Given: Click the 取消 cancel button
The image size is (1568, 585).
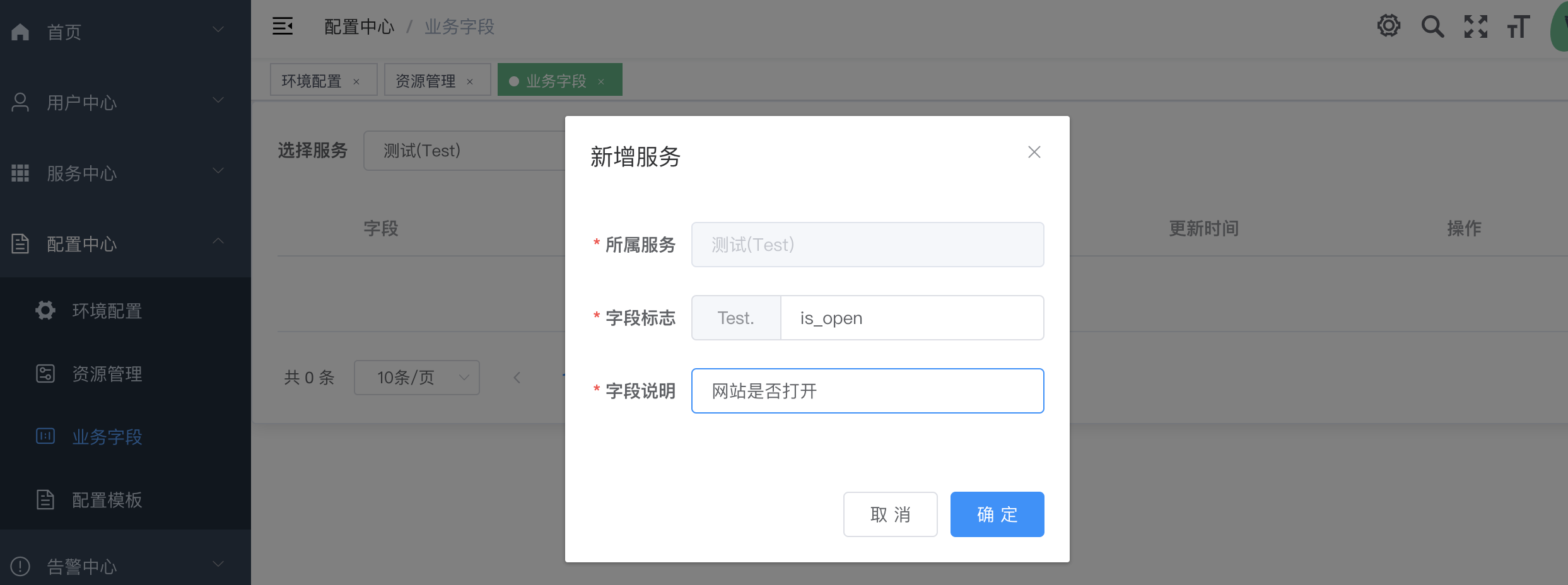Looking at the screenshot, I should coord(890,514).
